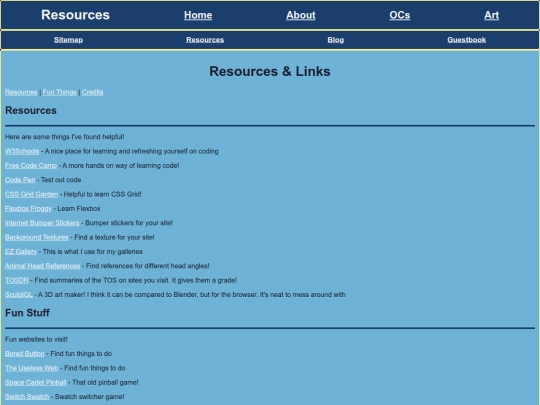Viewport: 540px width, 405px height.
Task: Visit the Code Pen link
Action: [x=20, y=180]
